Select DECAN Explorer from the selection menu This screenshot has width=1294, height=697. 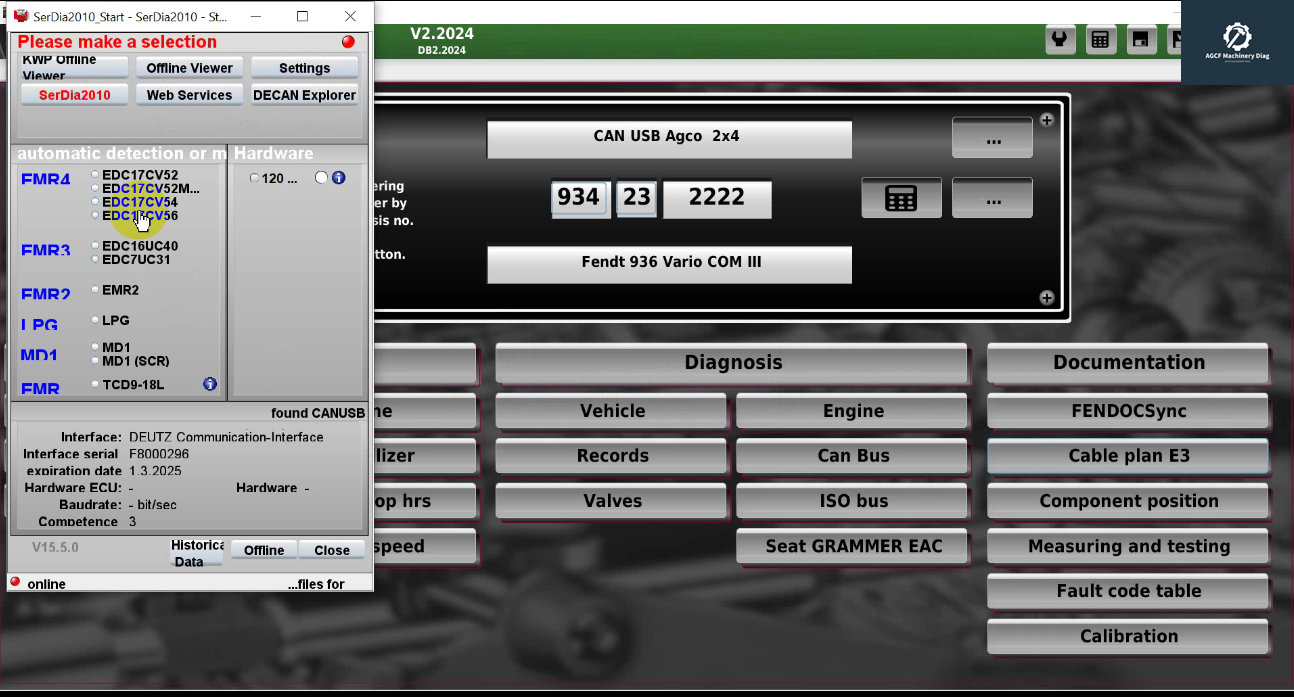click(304, 94)
